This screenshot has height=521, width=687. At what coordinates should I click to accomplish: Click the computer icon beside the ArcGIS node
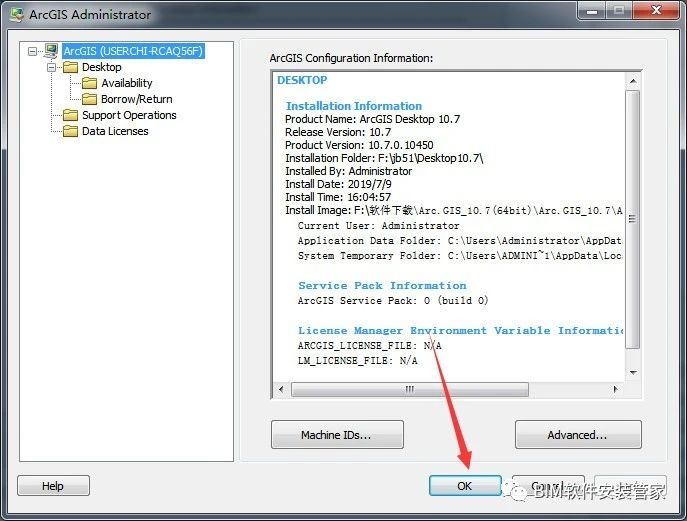tap(51, 51)
